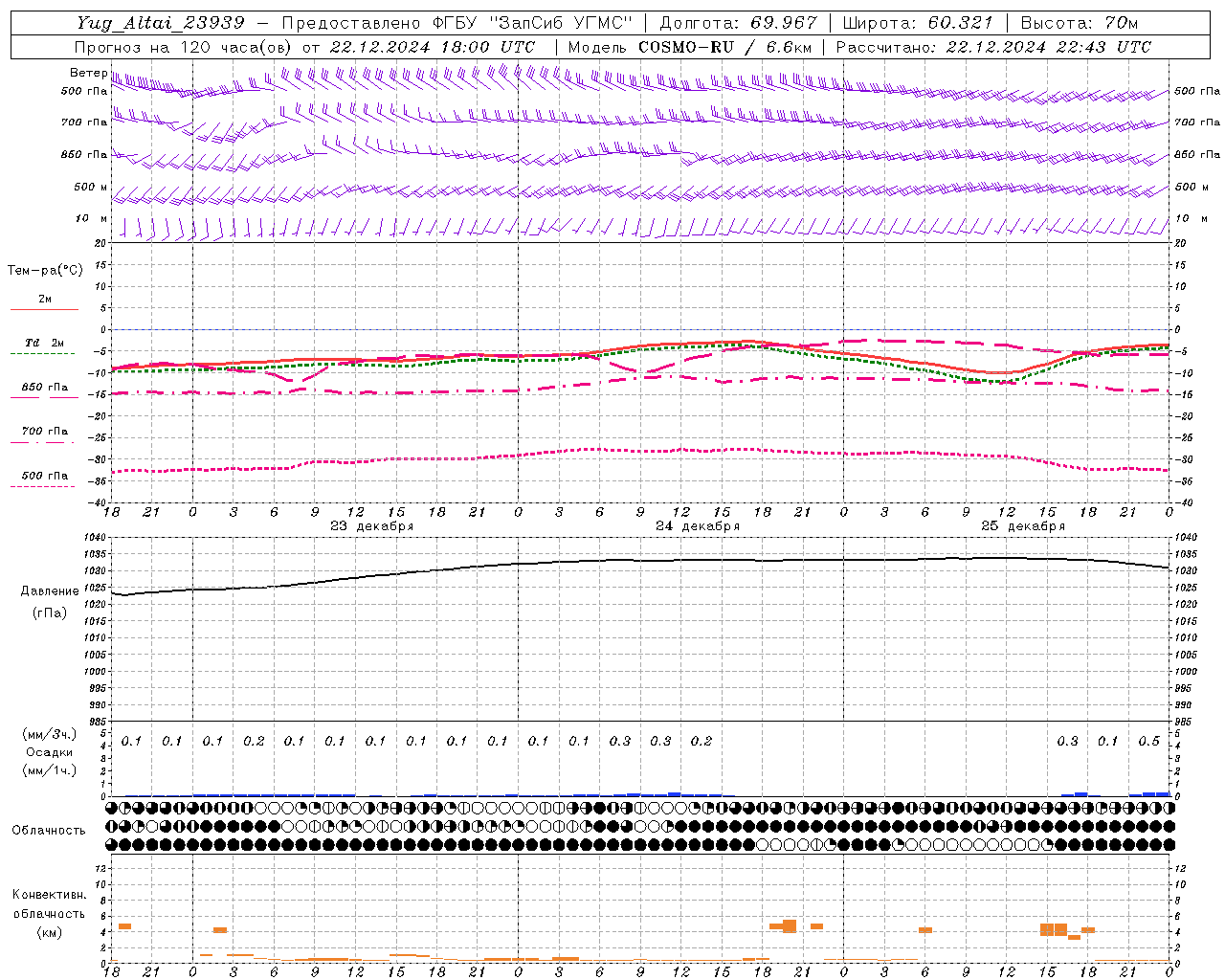Click 1040 on the left pressure axis
The width and height of the screenshot is (1225, 980).
[97, 537]
